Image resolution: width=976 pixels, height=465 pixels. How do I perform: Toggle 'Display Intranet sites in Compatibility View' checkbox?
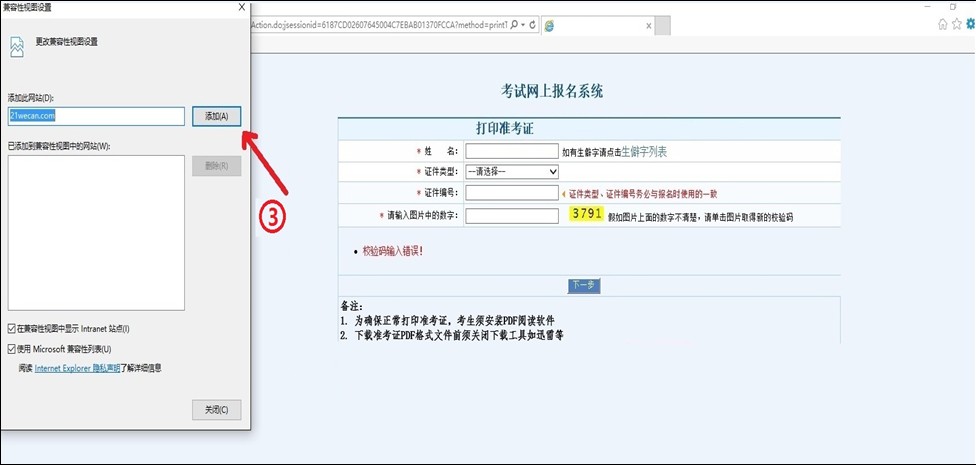(x=12, y=328)
